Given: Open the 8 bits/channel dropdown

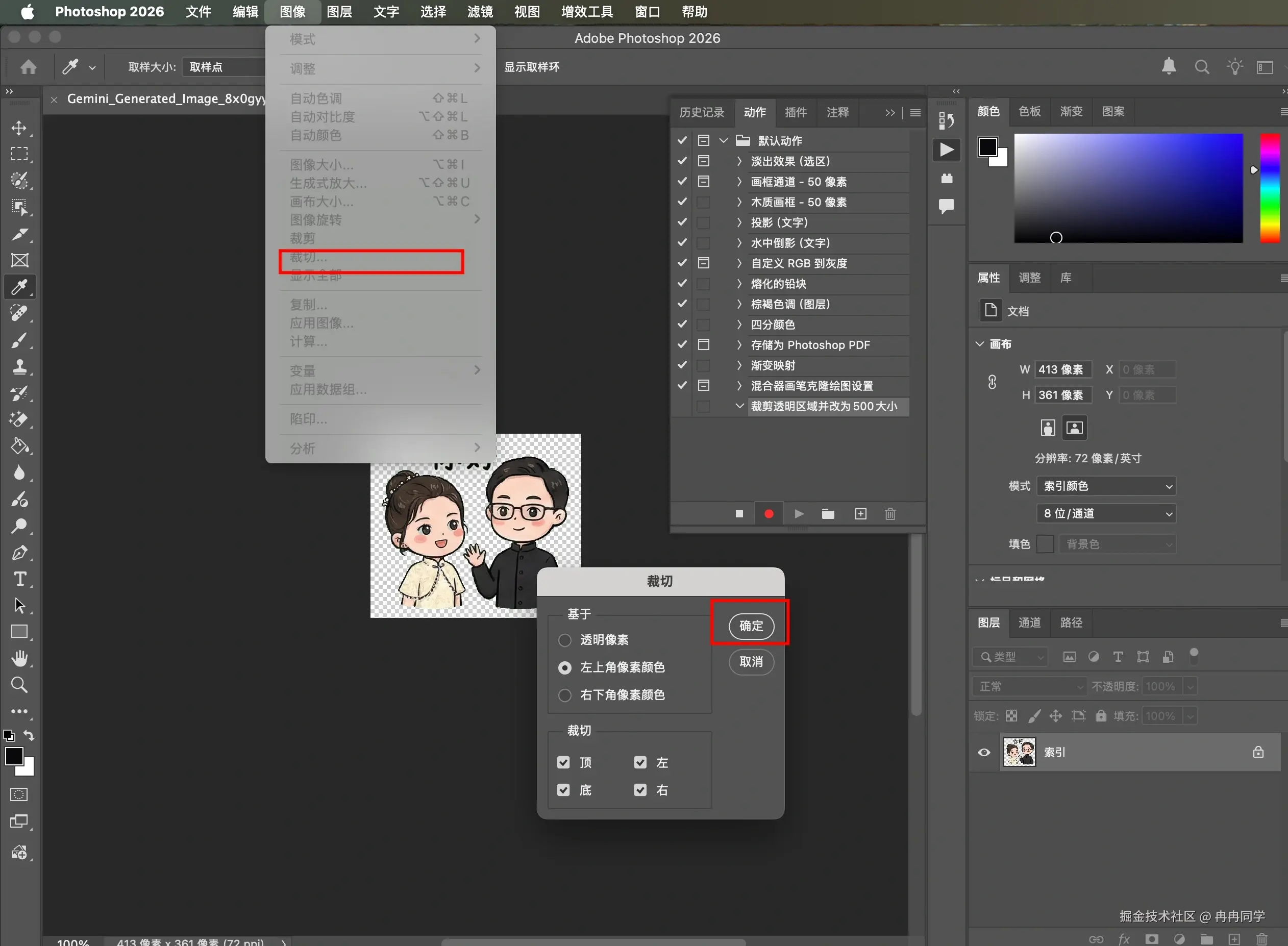Looking at the screenshot, I should (x=1106, y=513).
